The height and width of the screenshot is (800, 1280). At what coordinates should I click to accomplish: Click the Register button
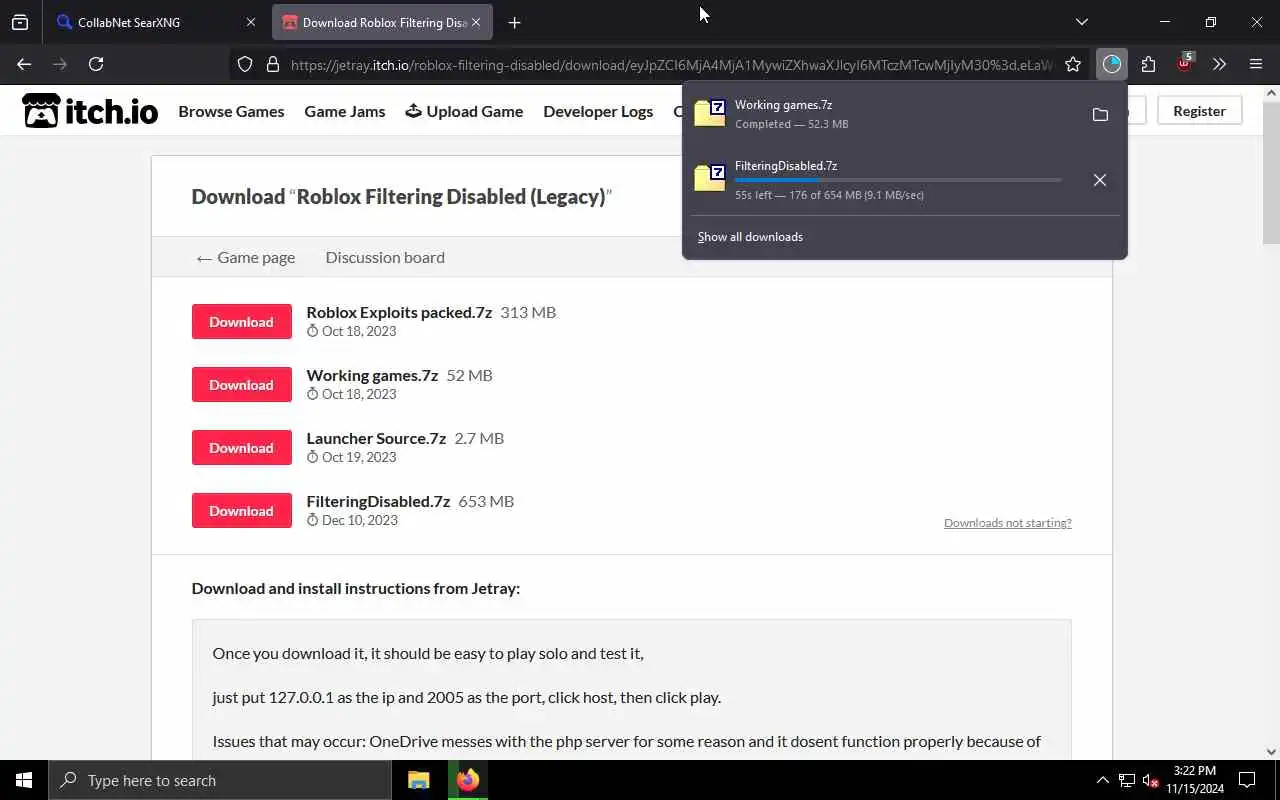click(1199, 111)
